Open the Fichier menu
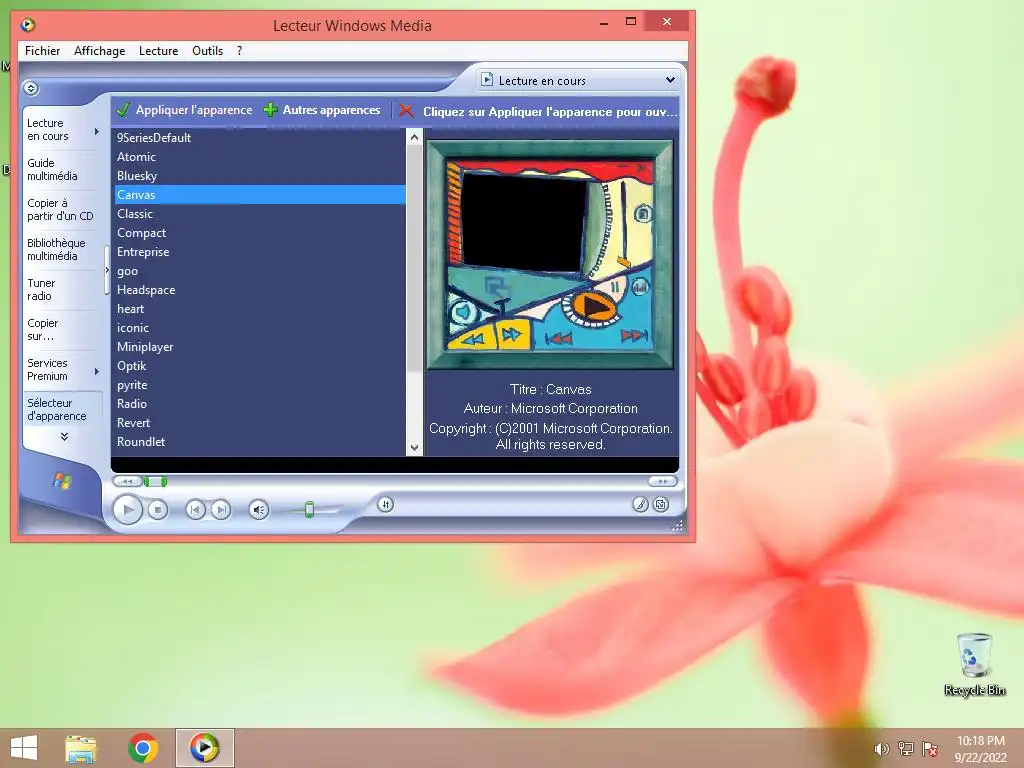Screen dimensions: 1024x768 click(42, 51)
